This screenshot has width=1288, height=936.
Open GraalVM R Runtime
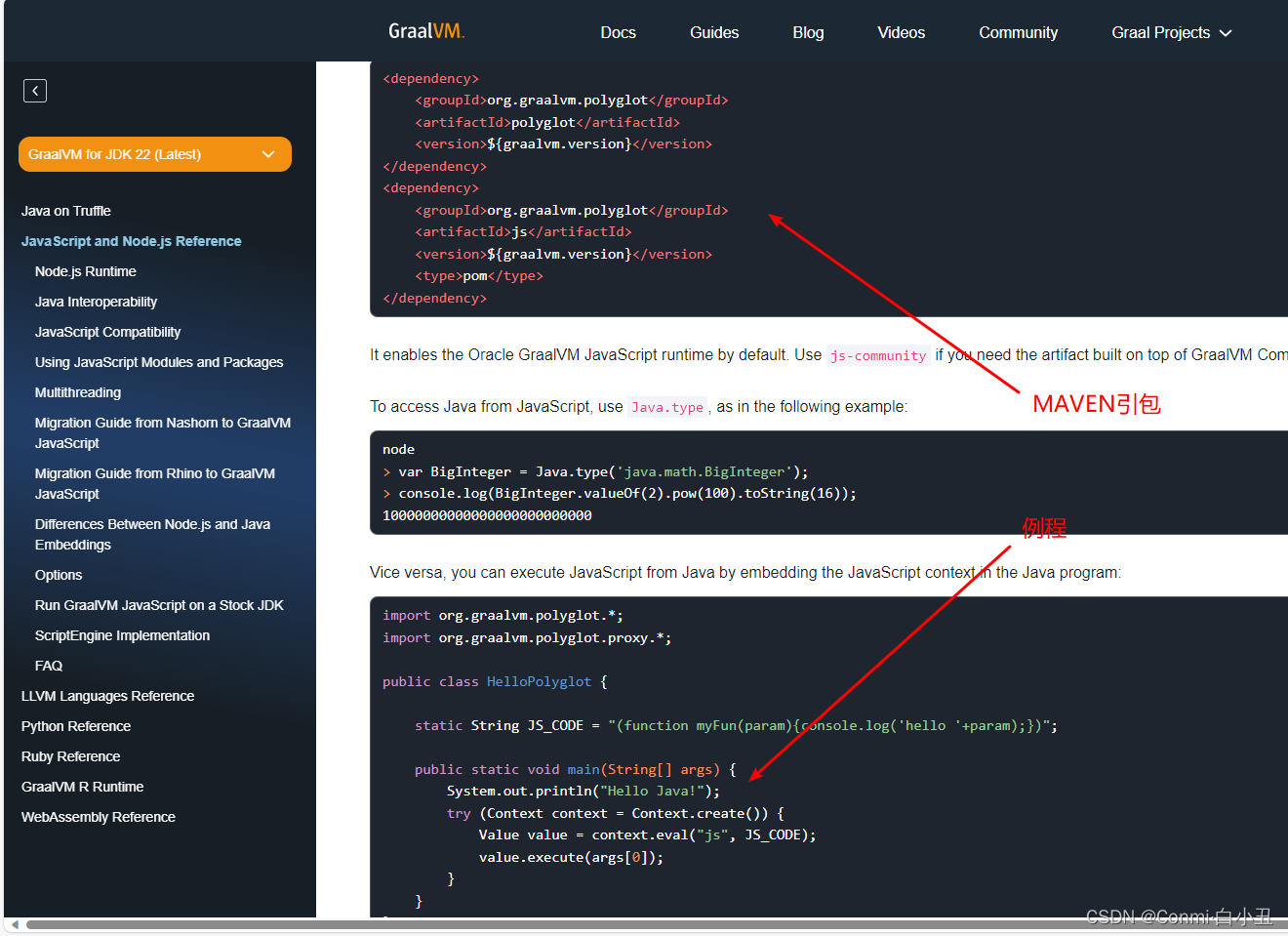pyautogui.click(x=82, y=787)
